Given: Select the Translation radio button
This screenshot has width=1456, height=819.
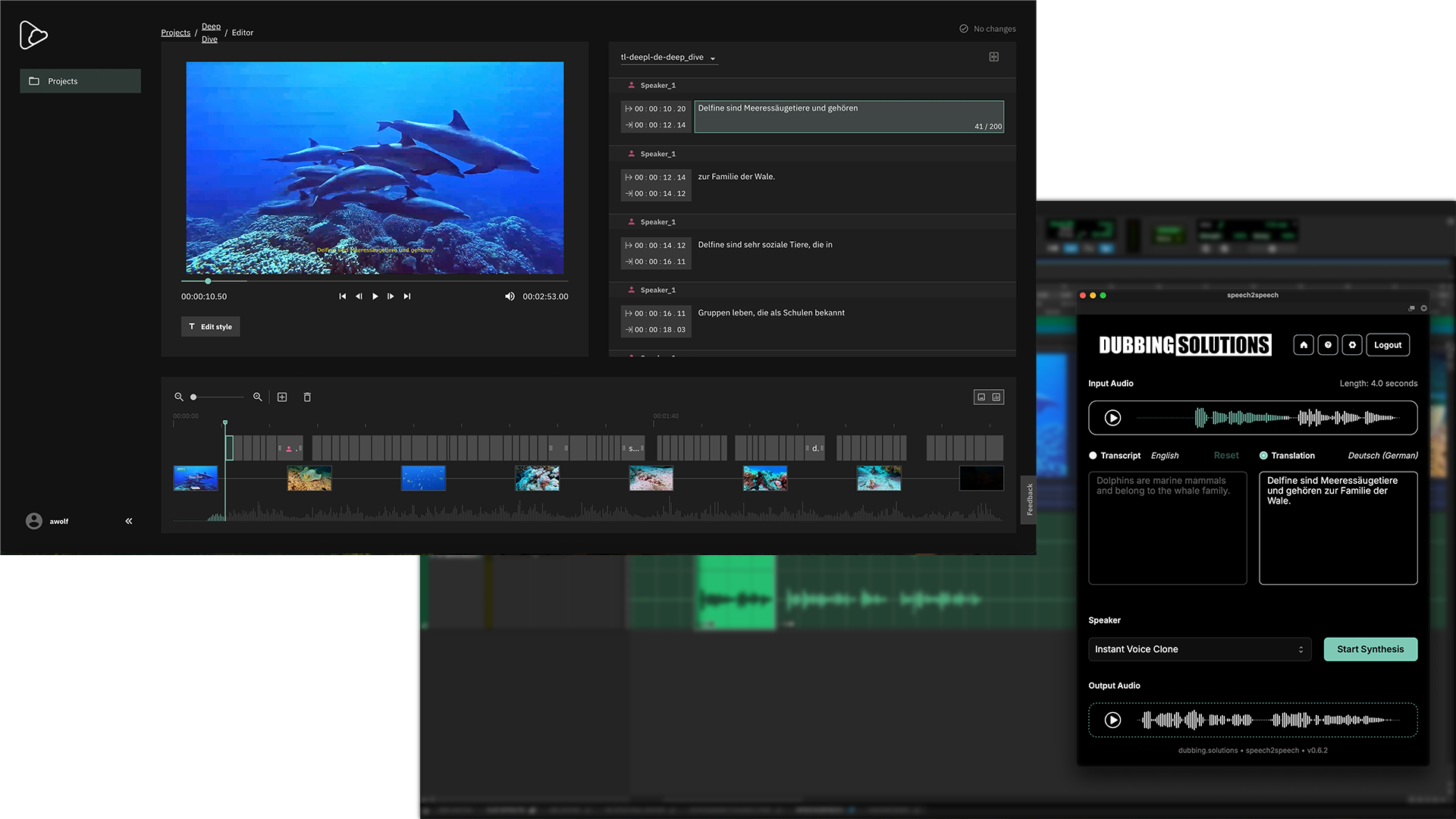Looking at the screenshot, I should [x=1261, y=456].
